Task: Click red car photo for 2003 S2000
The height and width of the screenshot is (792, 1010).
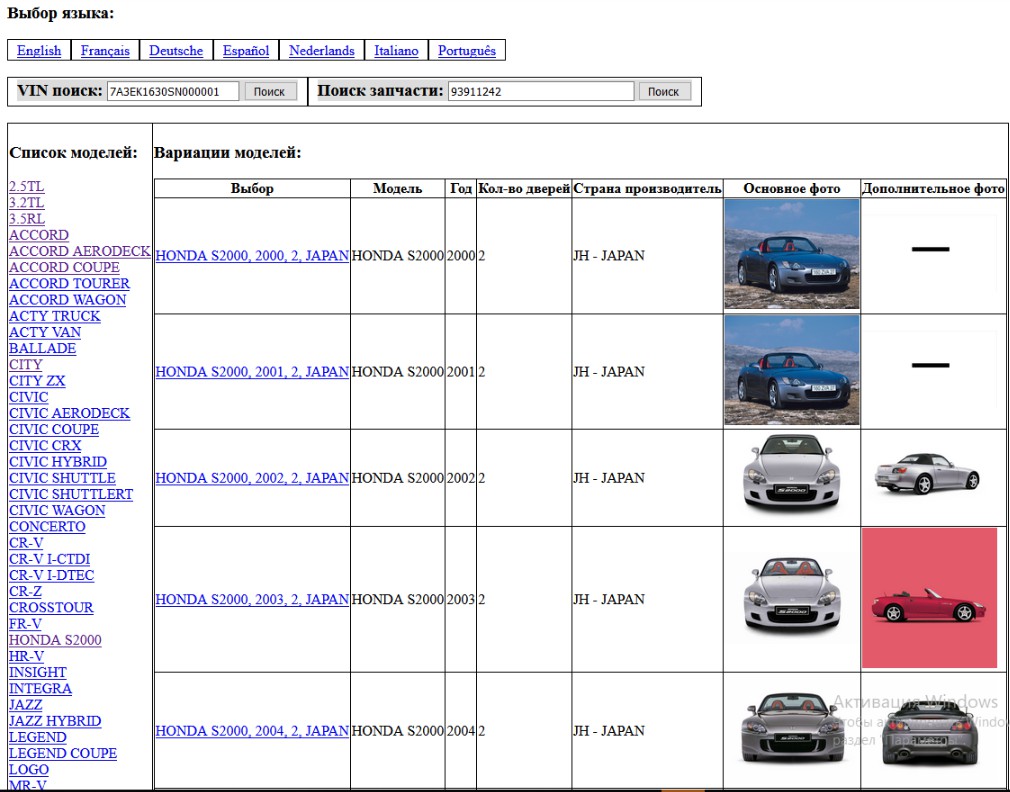Action: tap(929, 598)
